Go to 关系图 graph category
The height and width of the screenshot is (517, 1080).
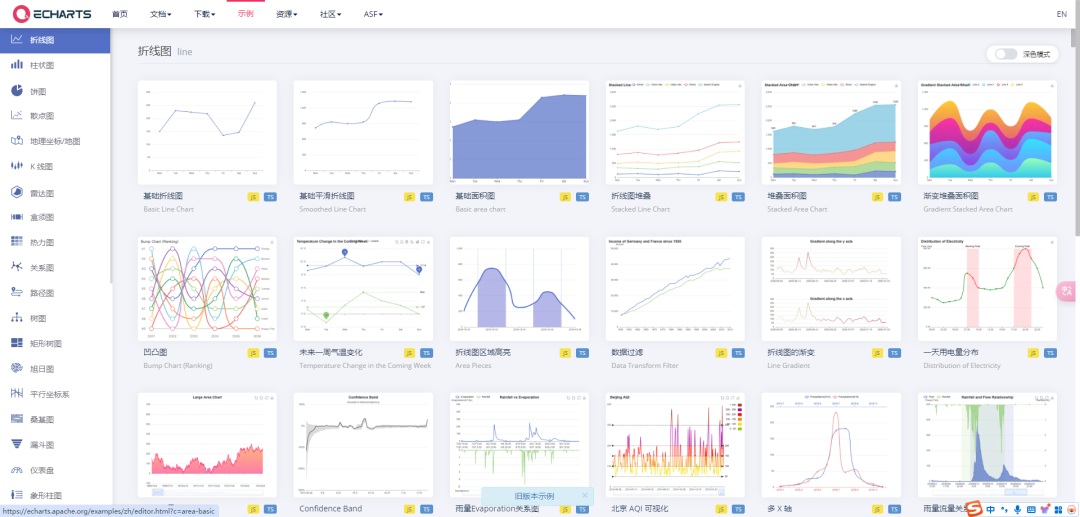tap(55, 268)
